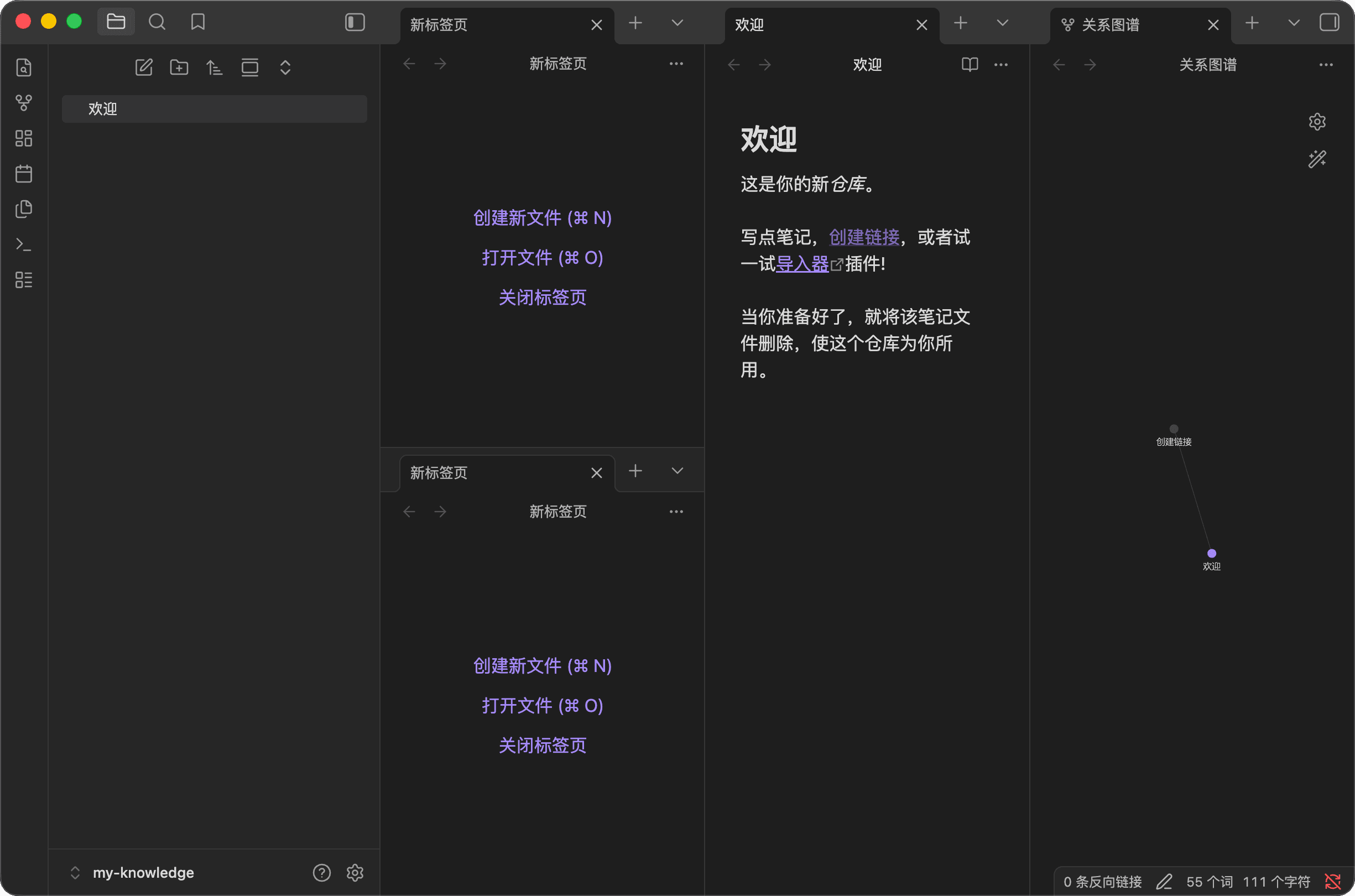Image resolution: width=1355 pixels, height=896 pixels.
Task: Create a new folder in the file explorer
Action: [x=179, y=67]
